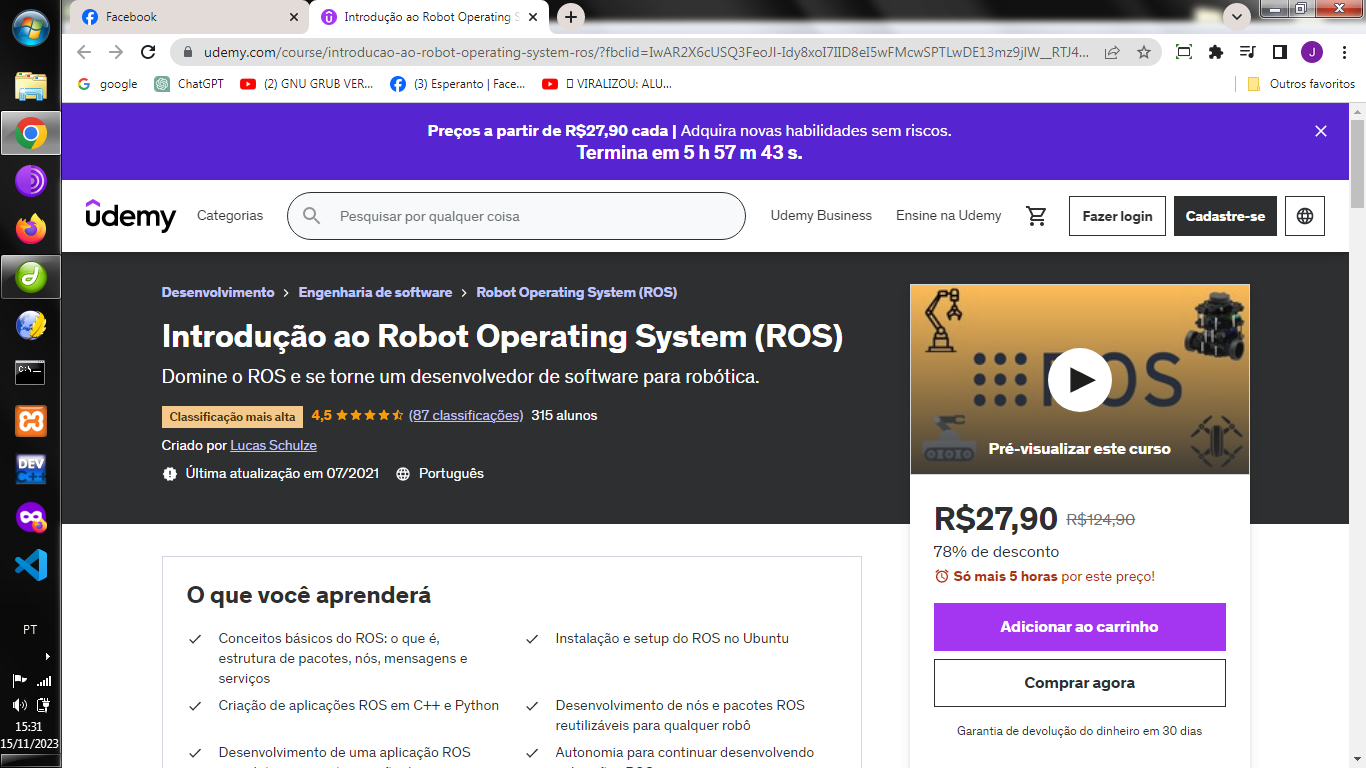Go forward in browser history

tap(116, 52)
